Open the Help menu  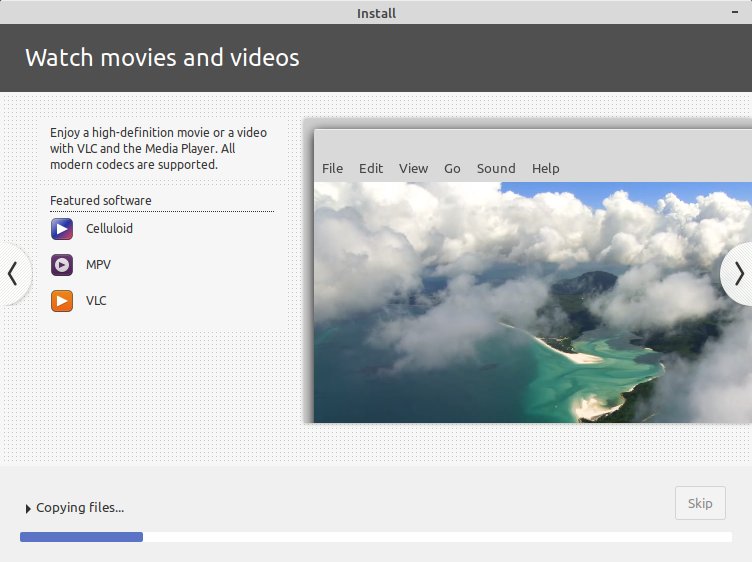(x=545, y=168)
